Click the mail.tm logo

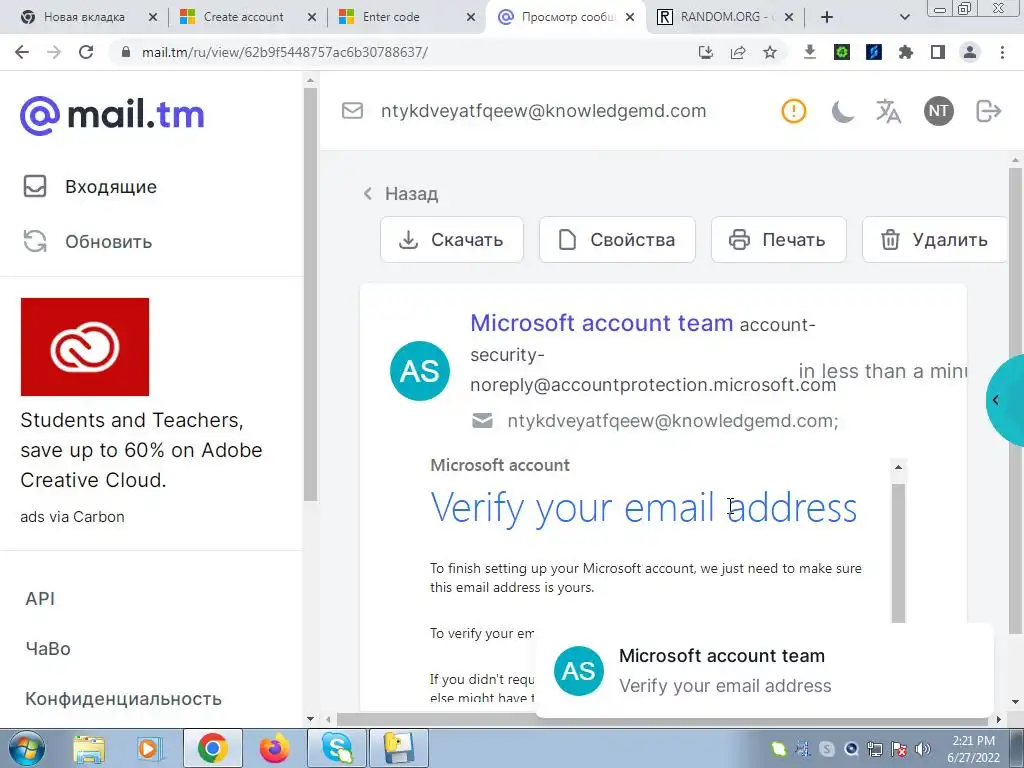[112, 115]
